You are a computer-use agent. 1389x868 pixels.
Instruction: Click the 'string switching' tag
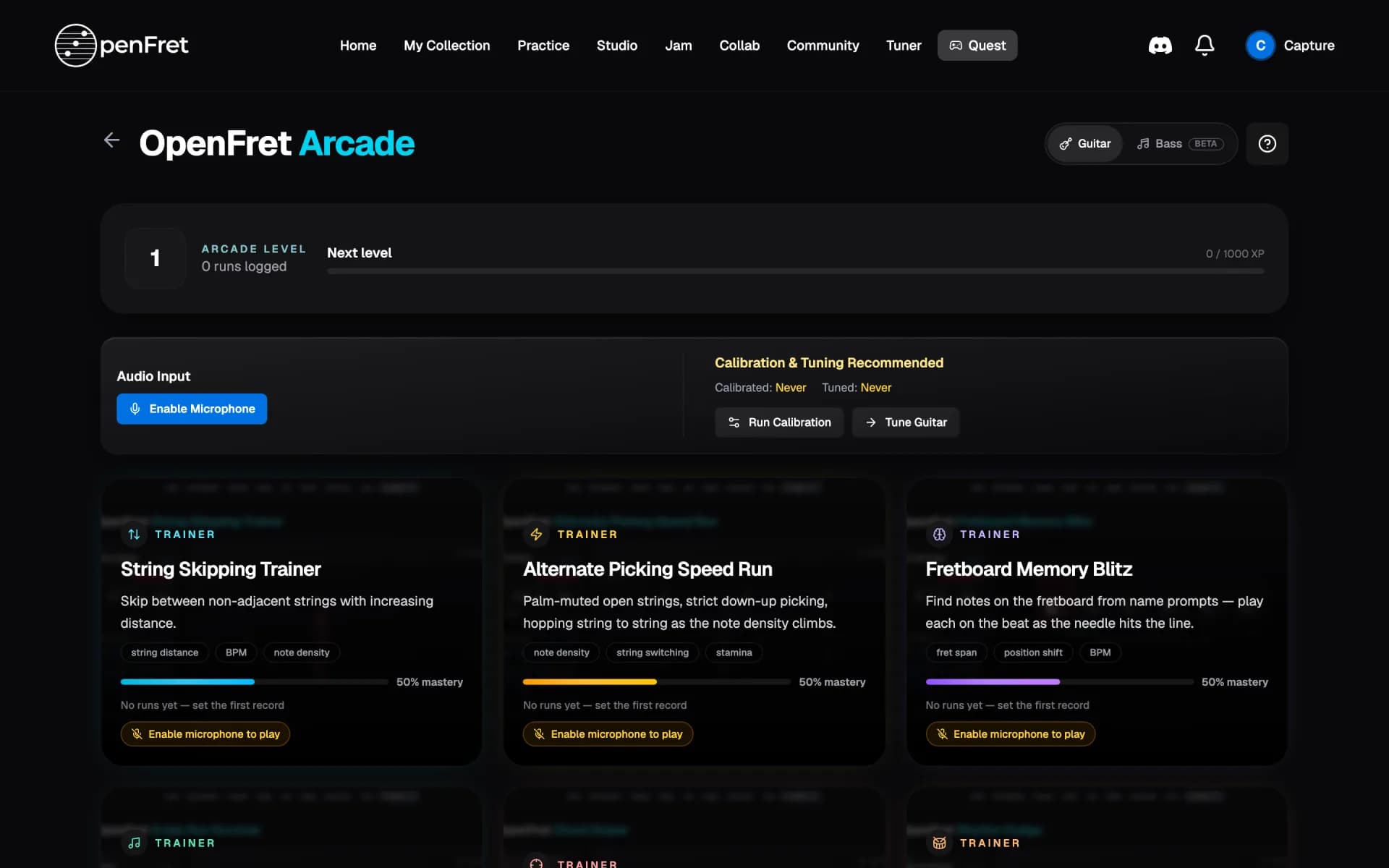653,652
